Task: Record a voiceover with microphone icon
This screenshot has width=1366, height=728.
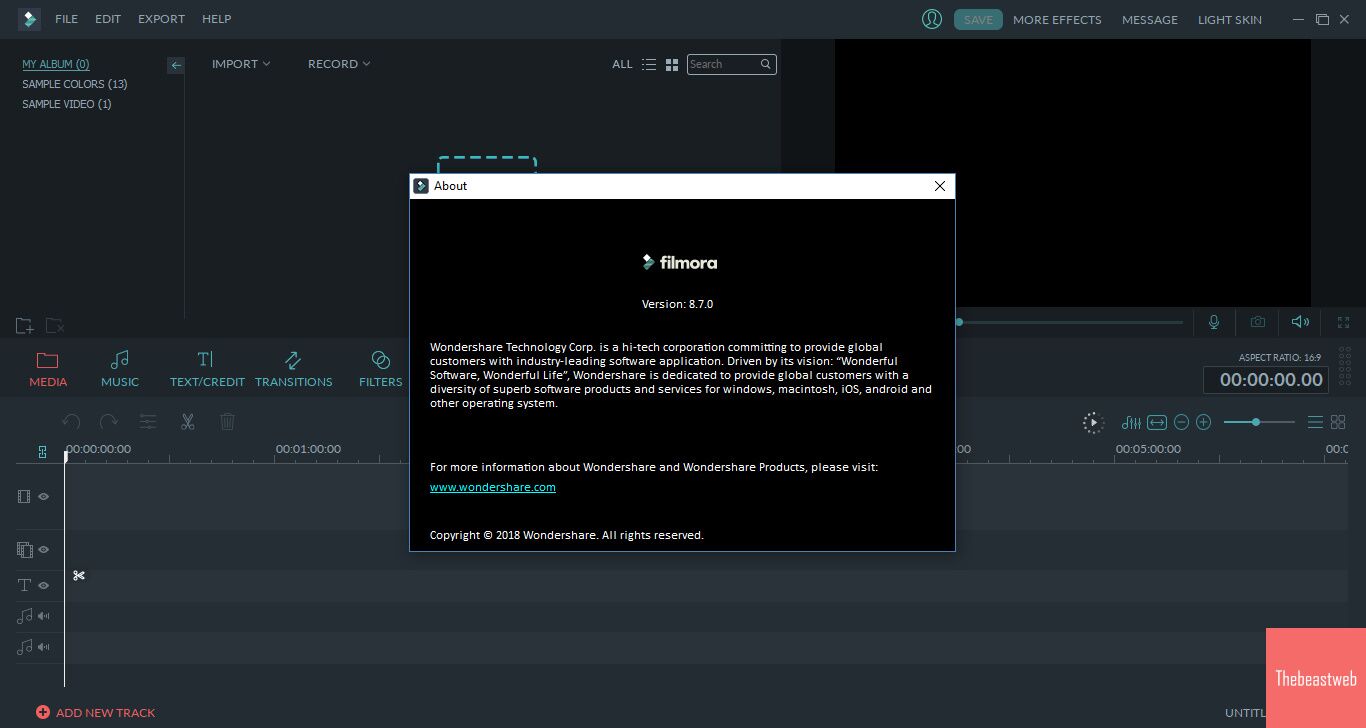Action: [x=1214, y=322]
